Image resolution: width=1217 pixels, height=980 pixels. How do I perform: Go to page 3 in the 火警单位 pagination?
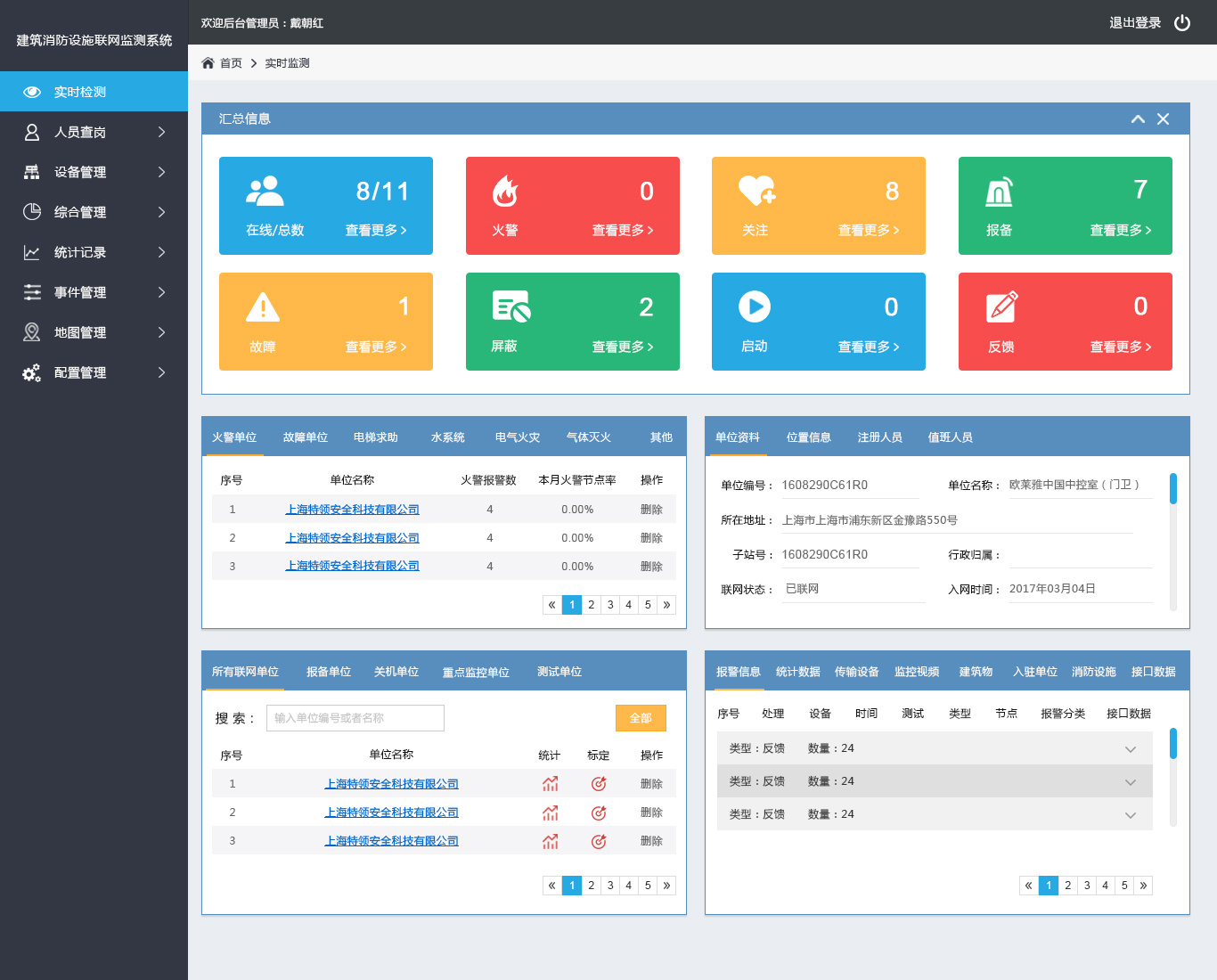[x=610, y=605]
